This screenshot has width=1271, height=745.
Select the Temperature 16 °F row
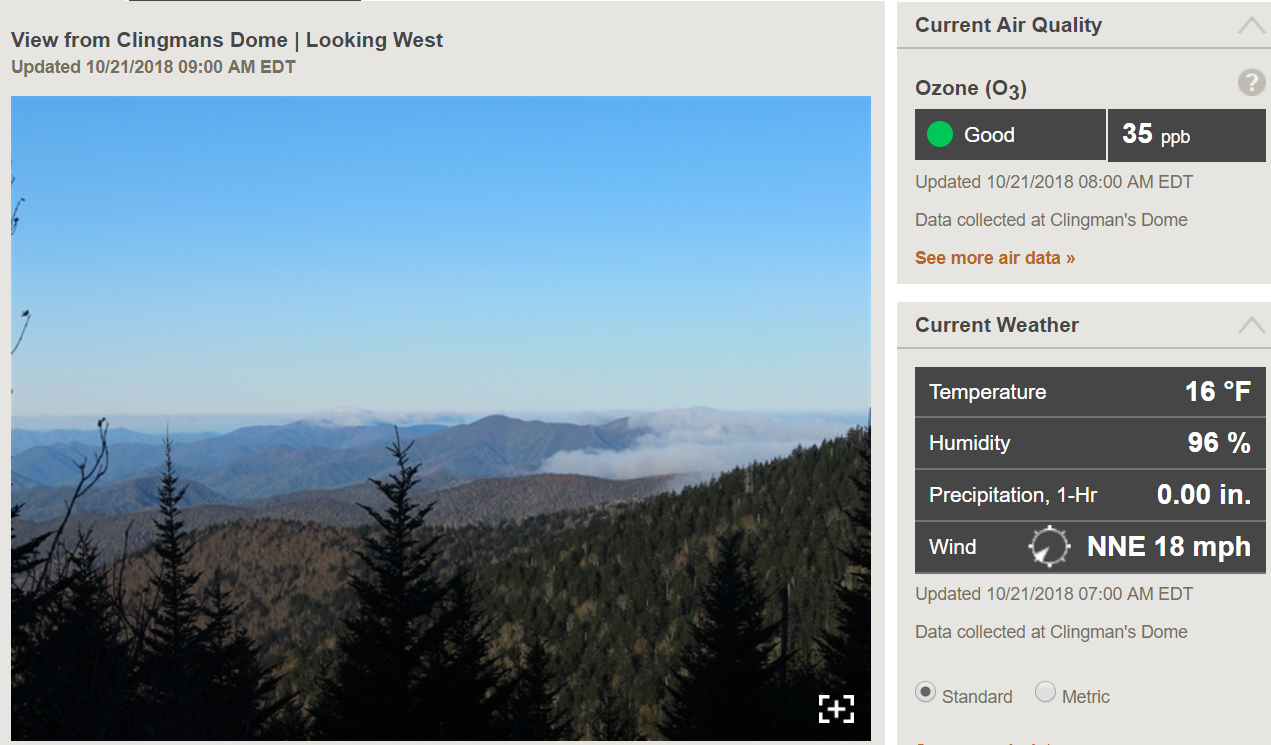tap(1090, 392)
